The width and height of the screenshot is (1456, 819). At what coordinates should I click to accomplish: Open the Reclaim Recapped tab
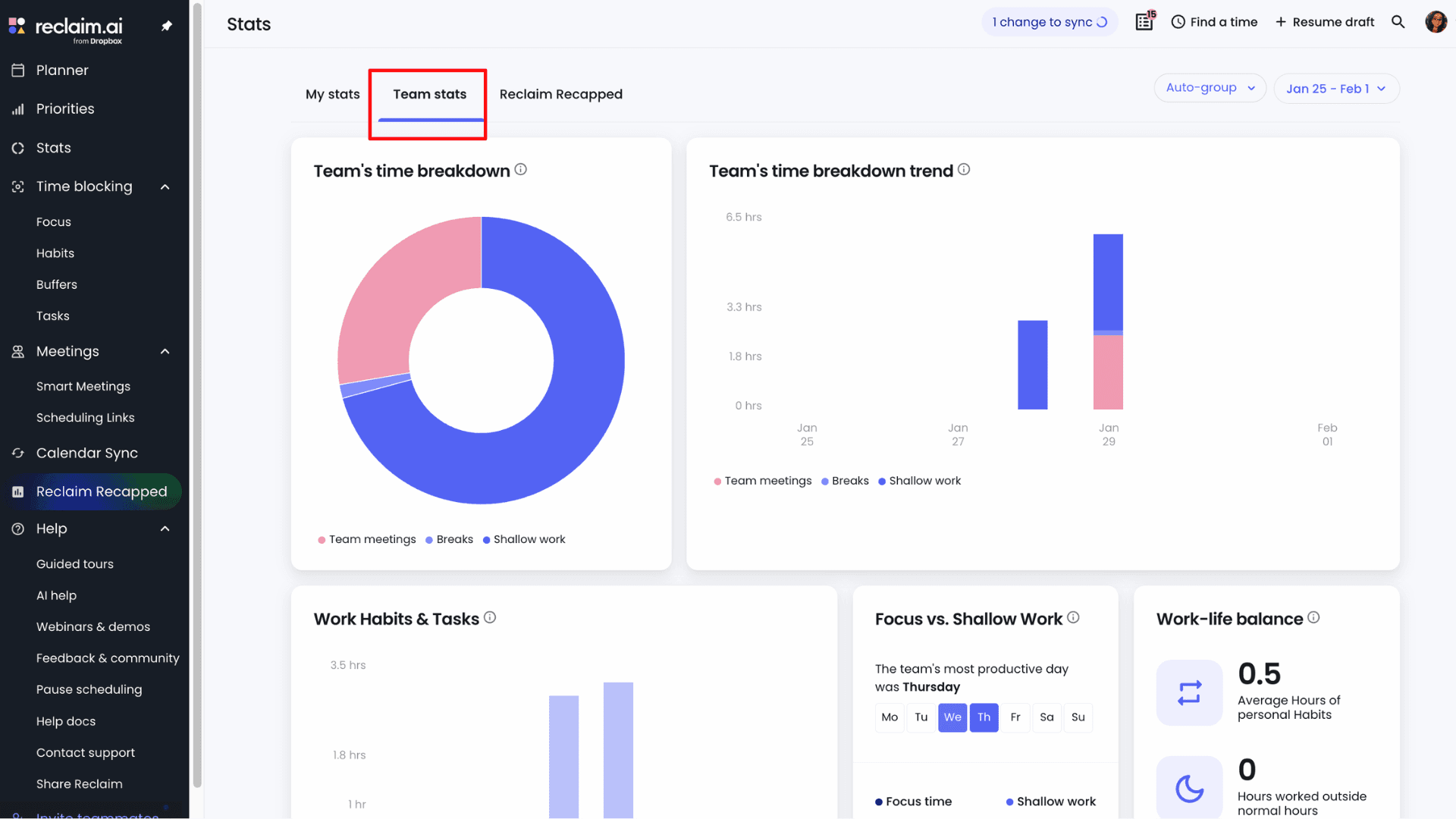tap(560, 94)
